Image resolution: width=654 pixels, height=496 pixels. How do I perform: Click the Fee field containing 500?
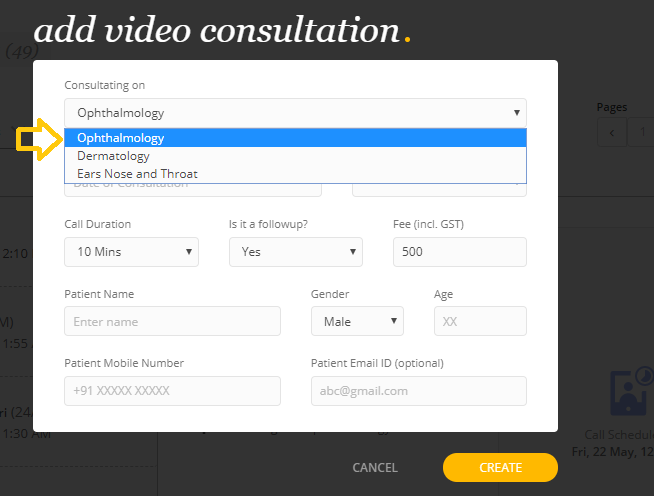pyautogui.click(x=459, y=252)
